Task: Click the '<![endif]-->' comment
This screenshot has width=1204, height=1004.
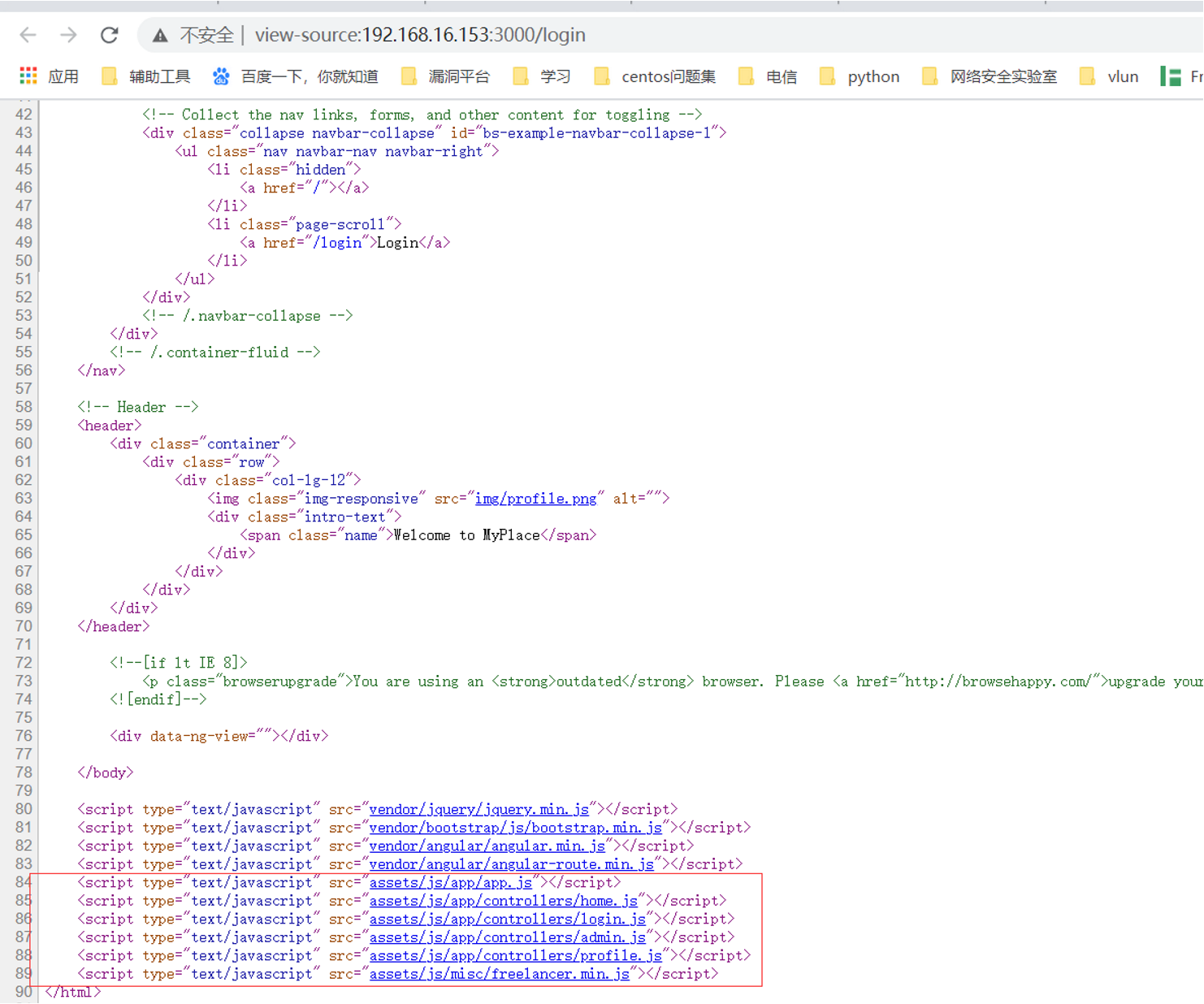Action: pyautogui.click(x=158, y=699)
